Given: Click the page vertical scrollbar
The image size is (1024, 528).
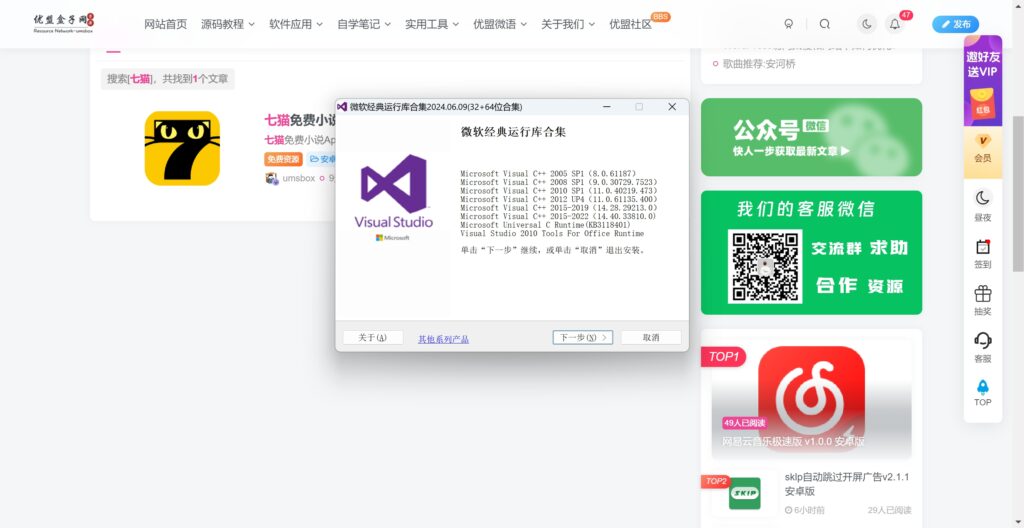Looking at the screenshot, I should coord(1017,193).
